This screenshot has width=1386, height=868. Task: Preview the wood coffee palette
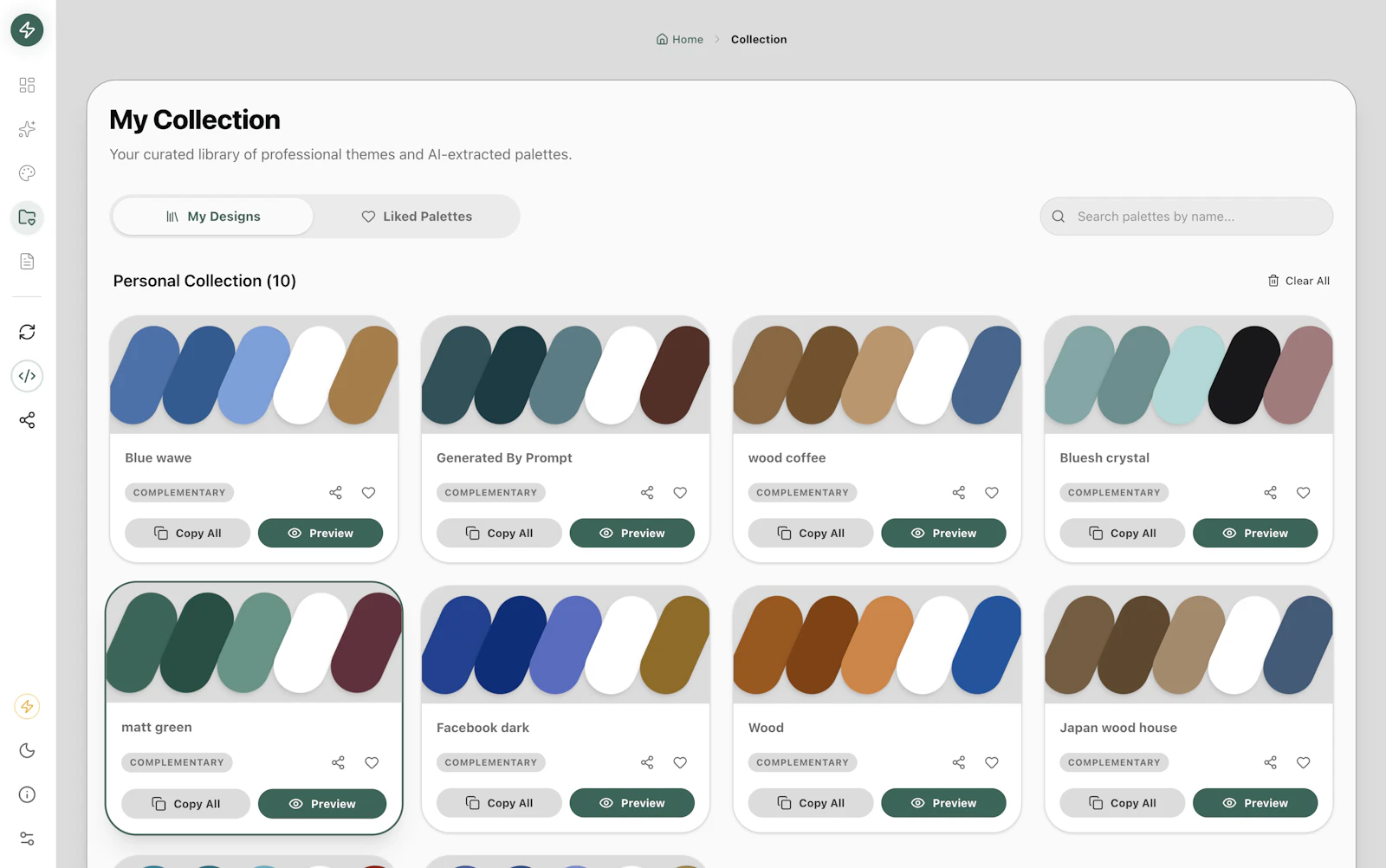944,534
